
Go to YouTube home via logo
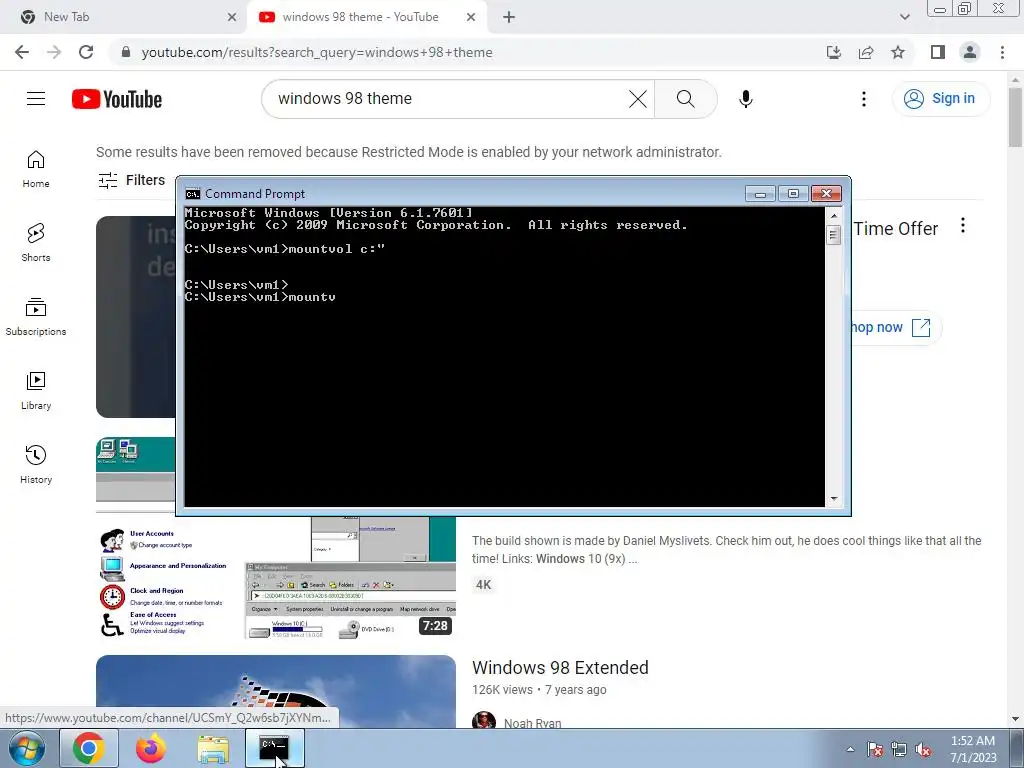[117, 99]
